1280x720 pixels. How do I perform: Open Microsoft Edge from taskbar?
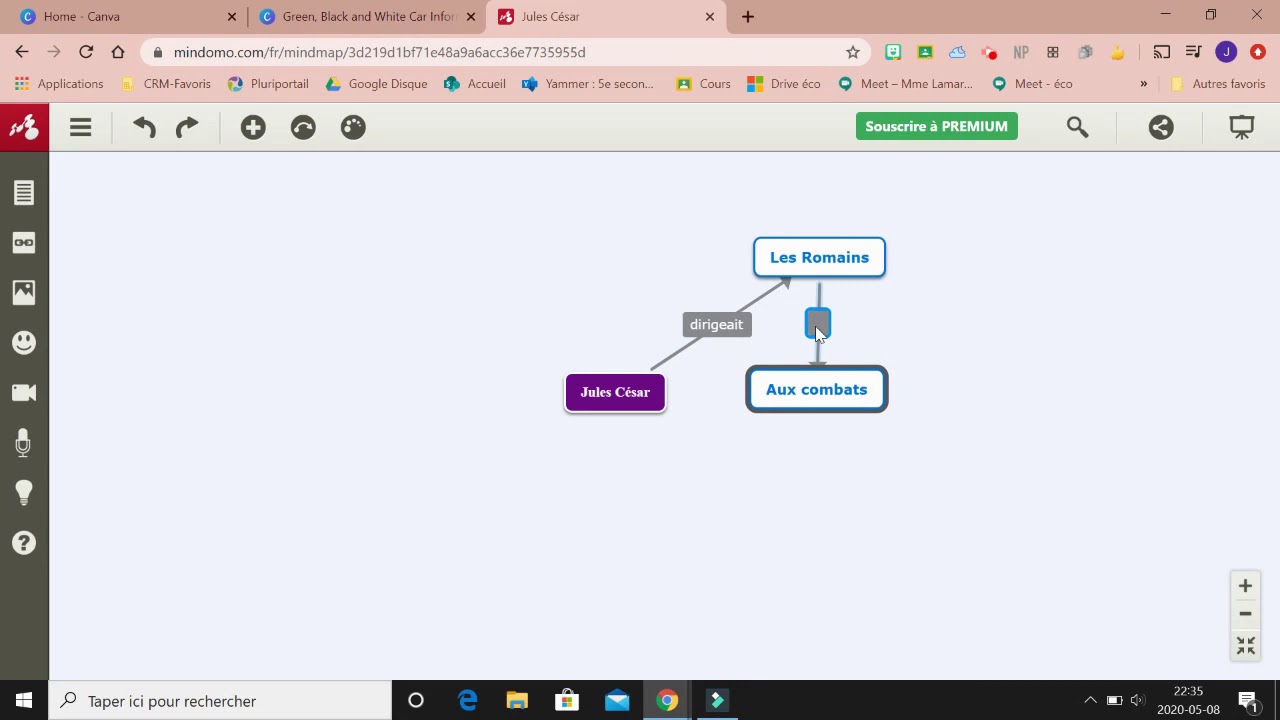click(x=467, y=701)
